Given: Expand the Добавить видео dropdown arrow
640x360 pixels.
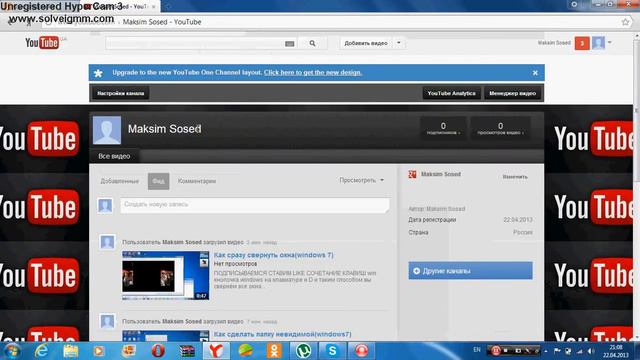Looking at the screenshot, I should [399, 43].
